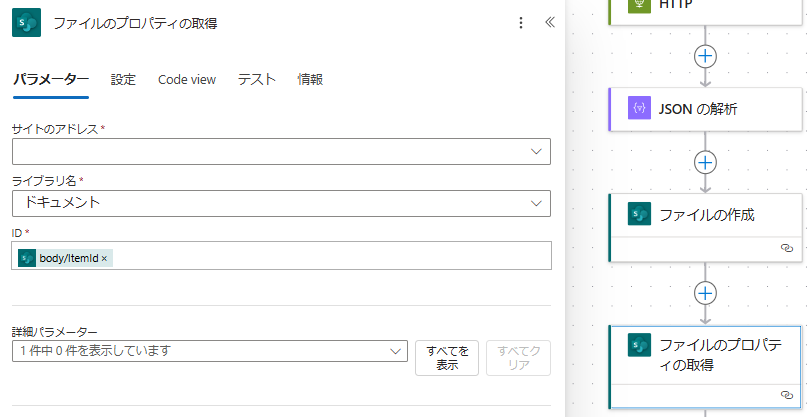Image resolution: width=811 pixels, height=417 pixels.
Task: Open the サイトのアドレス dropdown
Action: [x=281, y=152]
